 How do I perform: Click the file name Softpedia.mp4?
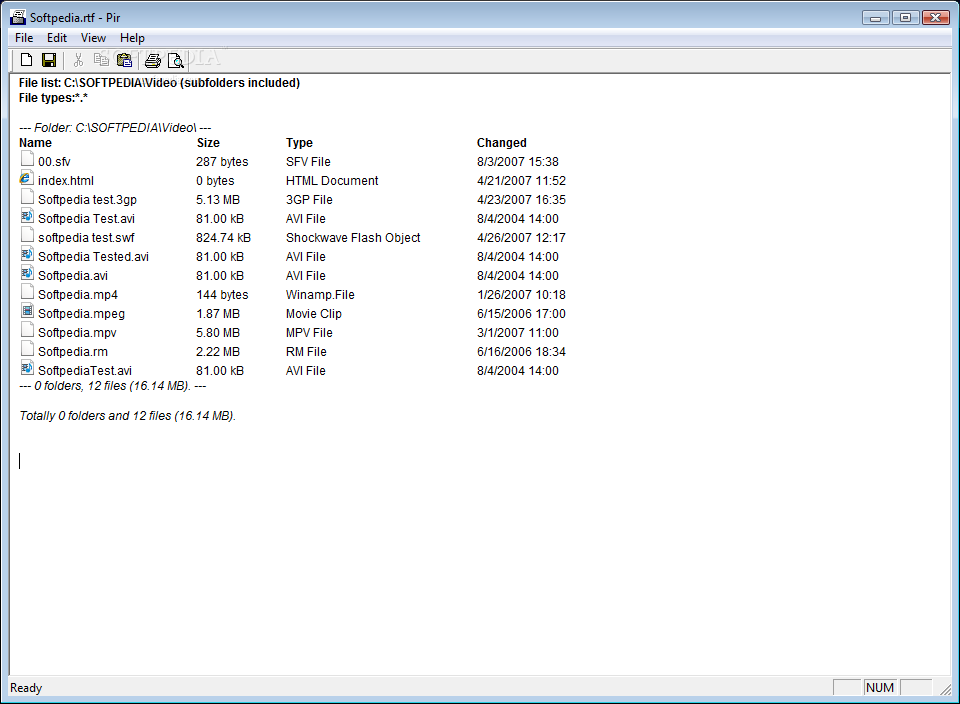point(78,294)
